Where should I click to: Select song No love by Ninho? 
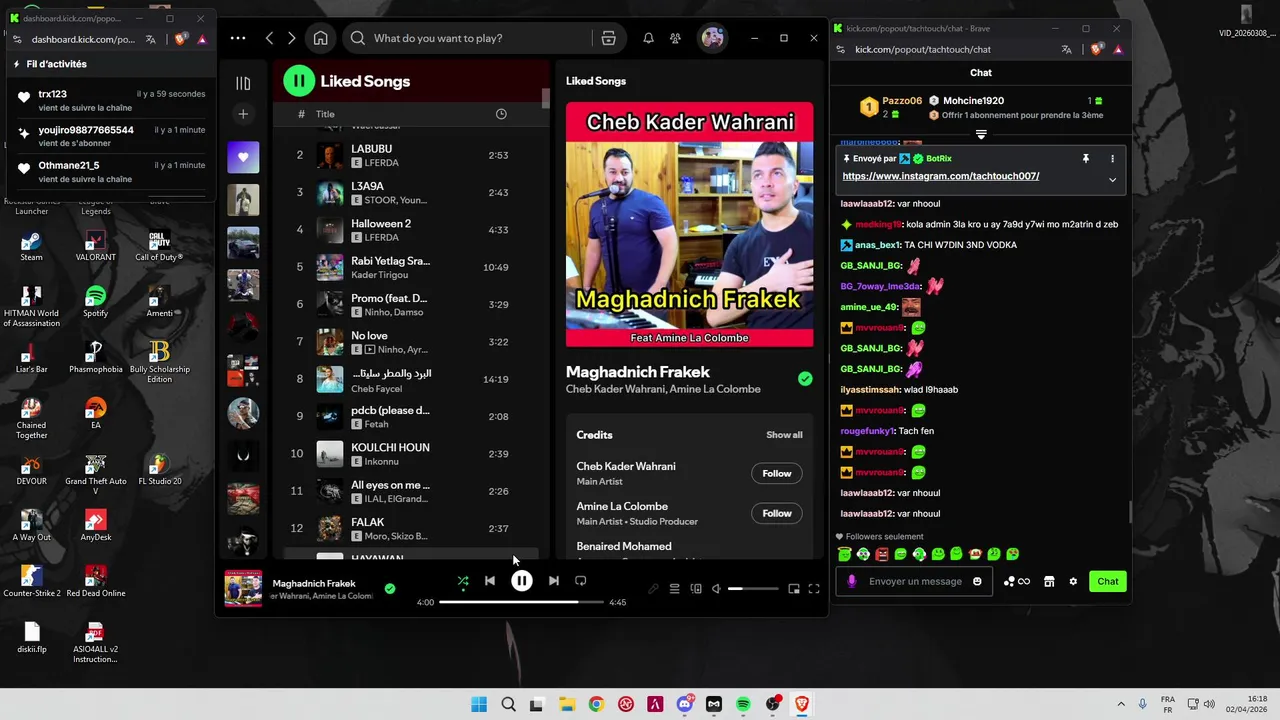pos(412,342)
